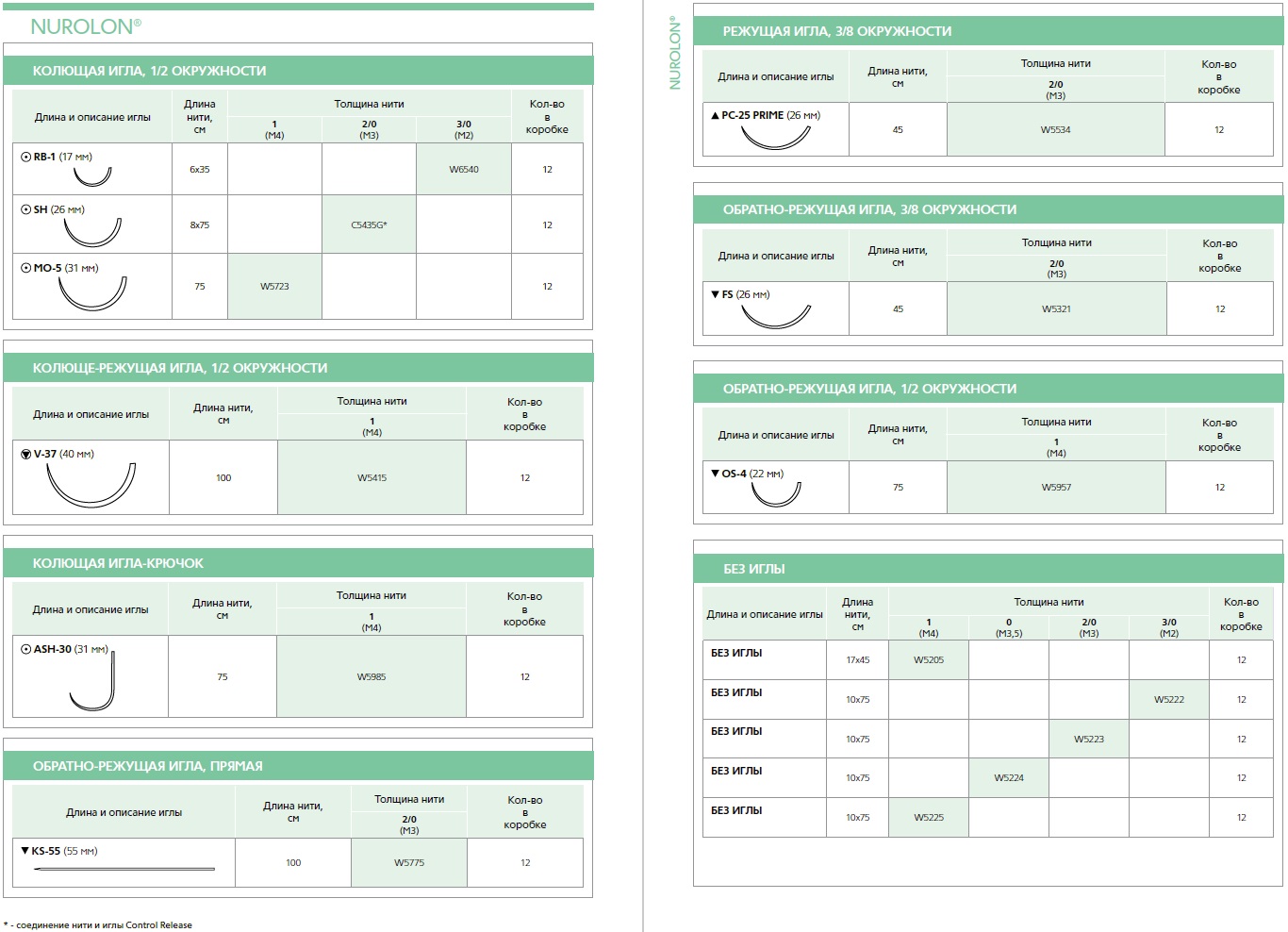Click the heading "КОЛЮЩАЯ ИГЛА, 1/2 ОКРУЖНОСТИ"
This screenshot has width=1288, height=932.
[x=149, y=71]
